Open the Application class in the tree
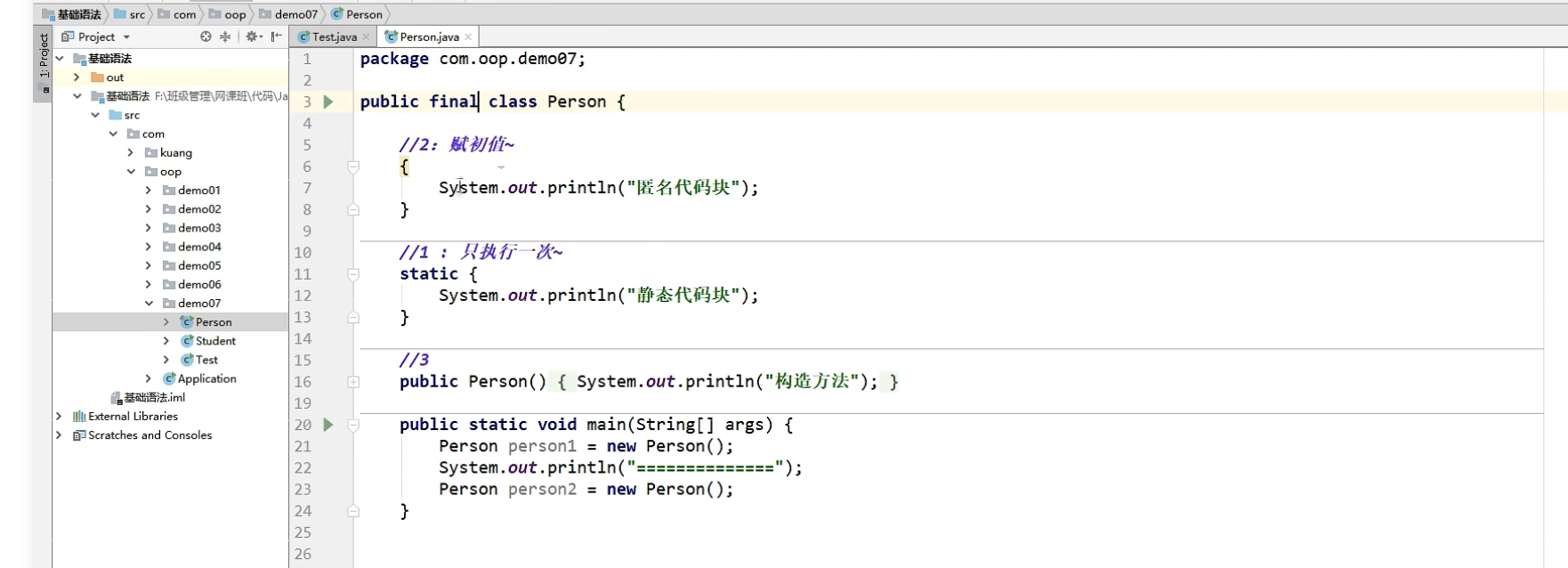Viewport: 1568px width, 568px height. 206,378
